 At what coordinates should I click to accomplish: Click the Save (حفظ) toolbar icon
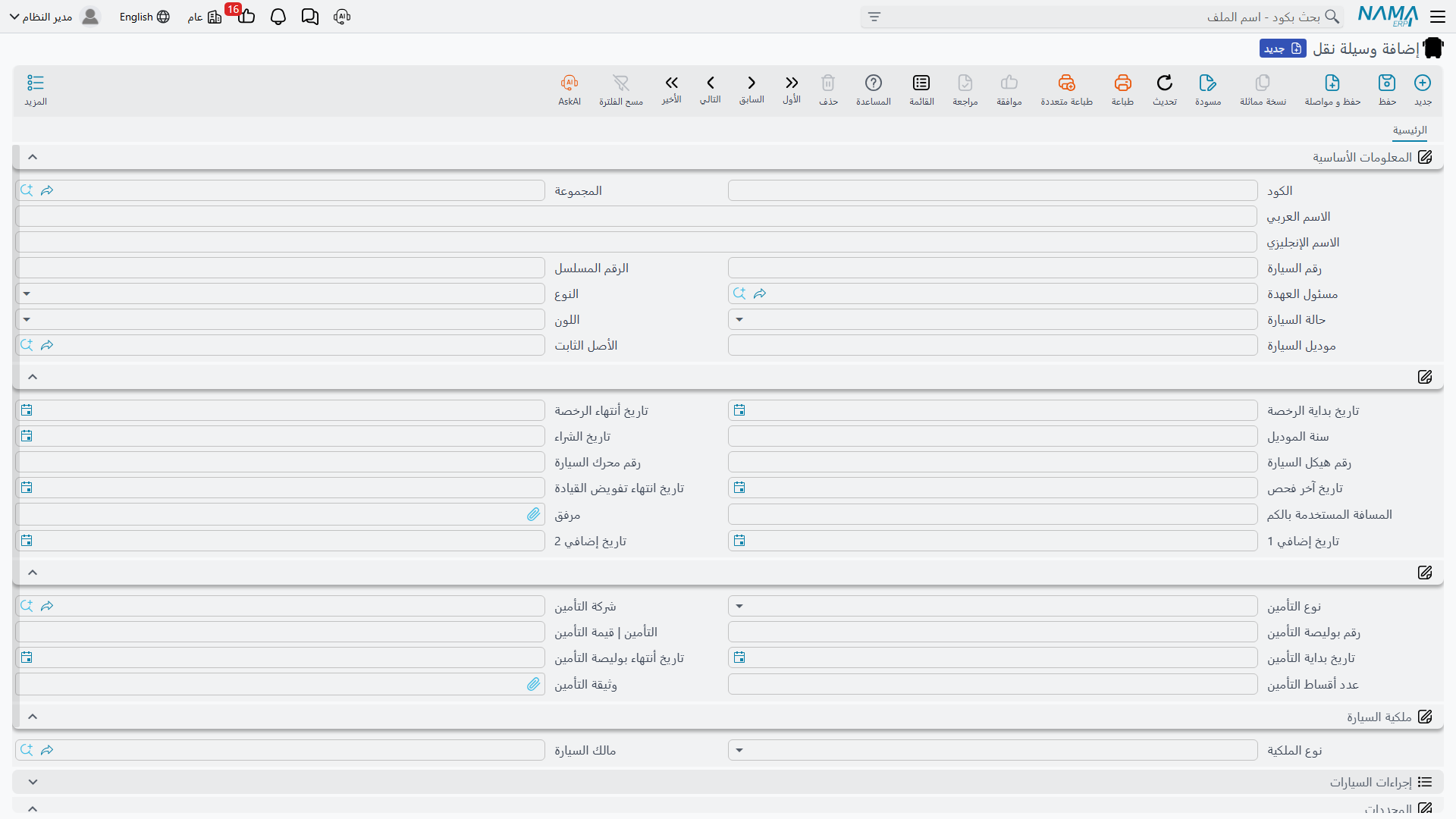coord(1387,83)
